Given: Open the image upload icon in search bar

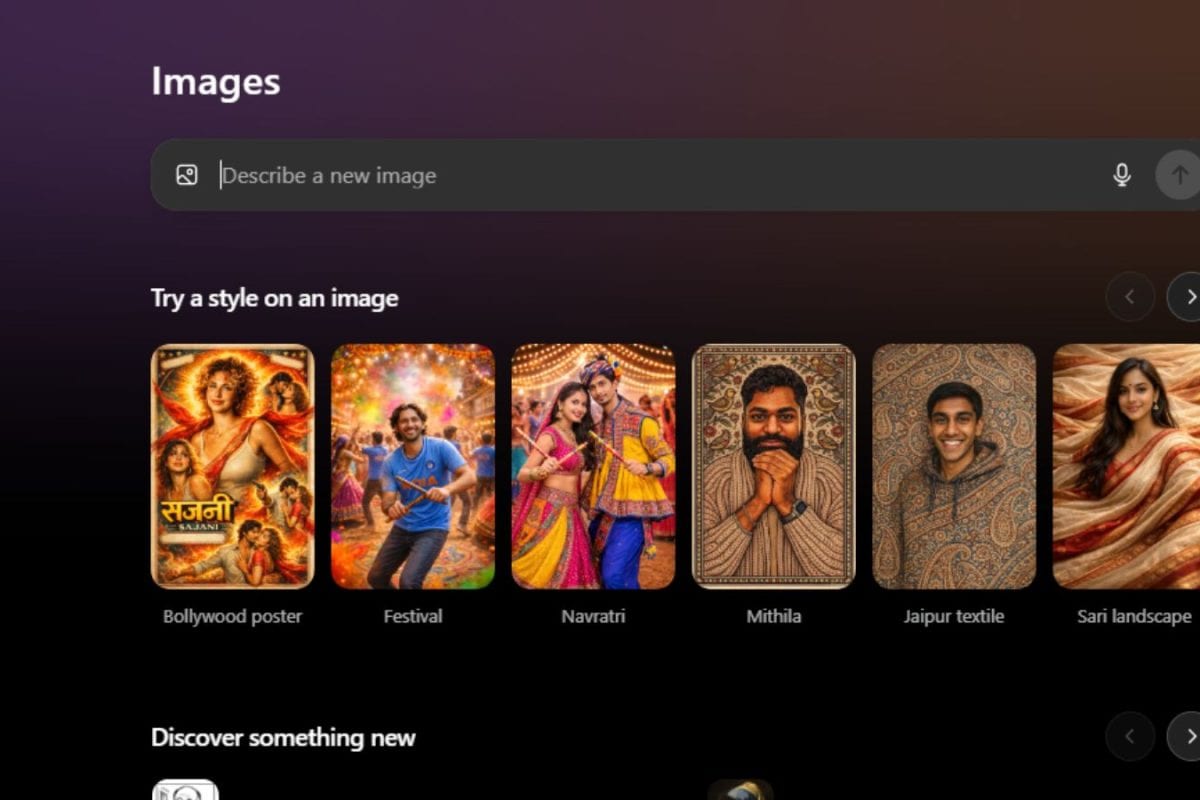Looking at the screenshot, I should coord(188,174).
